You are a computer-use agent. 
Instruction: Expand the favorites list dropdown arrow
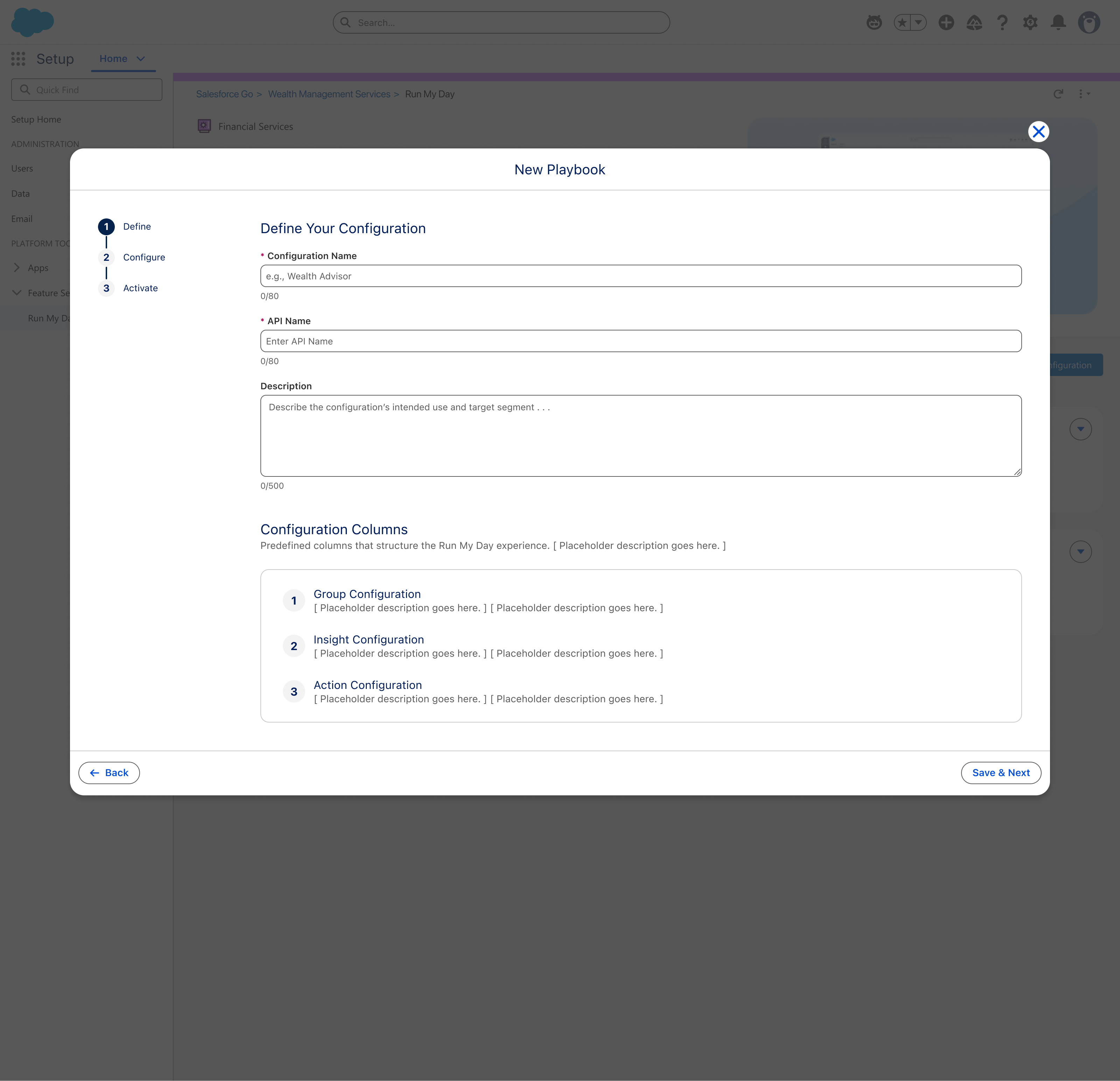tap(918, 22)
